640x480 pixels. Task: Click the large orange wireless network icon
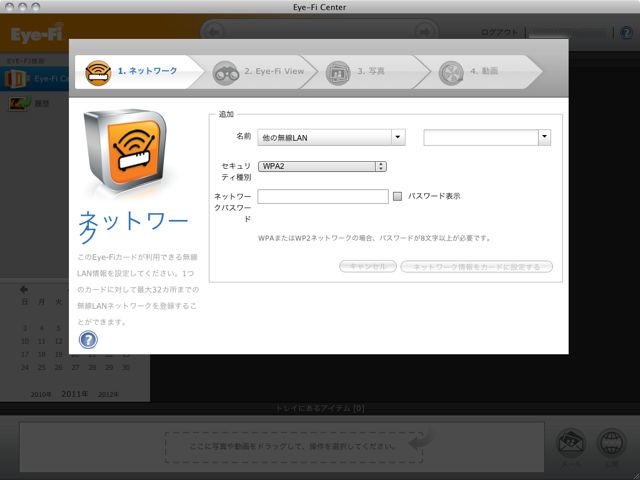[125, 150]
